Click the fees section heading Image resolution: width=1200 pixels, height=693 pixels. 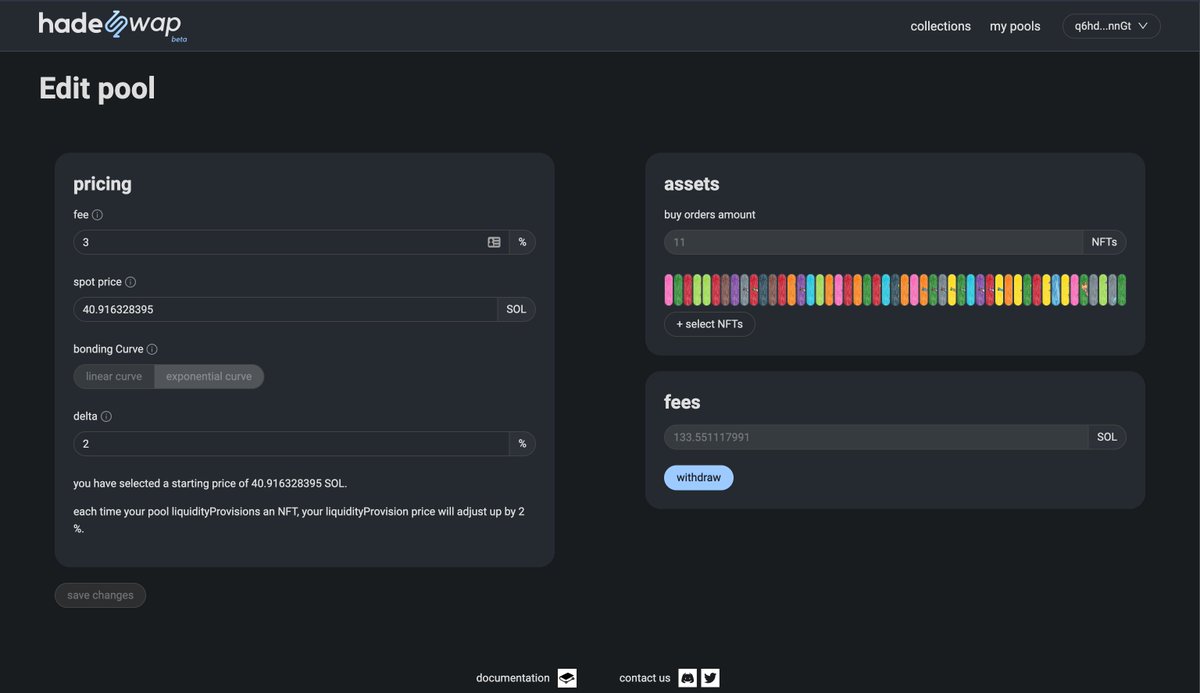[682, 402]
